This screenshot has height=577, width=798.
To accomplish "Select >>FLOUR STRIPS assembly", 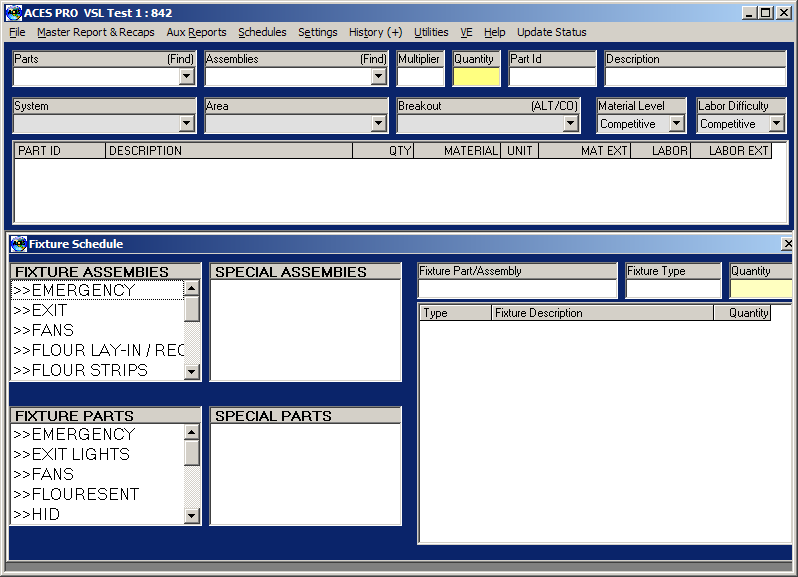I will coord(97,370).
